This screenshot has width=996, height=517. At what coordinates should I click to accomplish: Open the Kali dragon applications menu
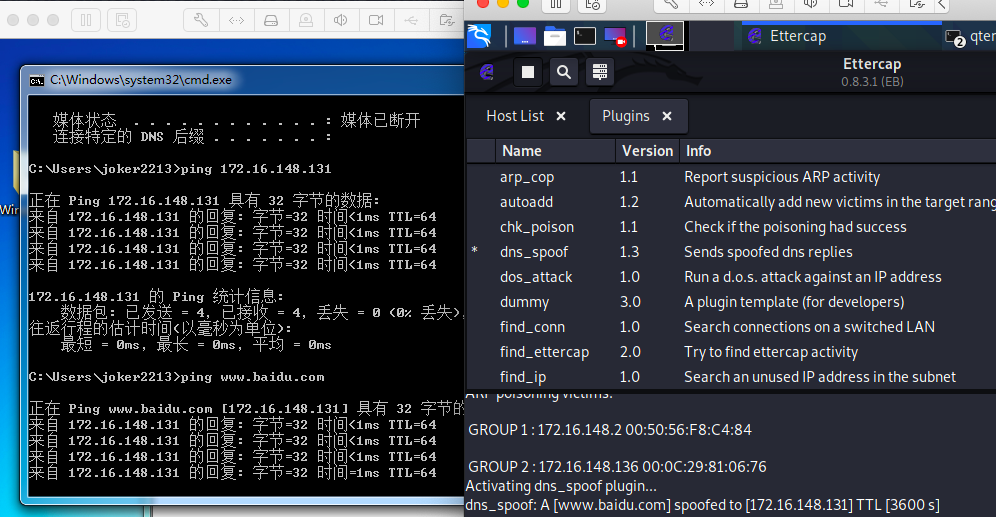point(481,37)
